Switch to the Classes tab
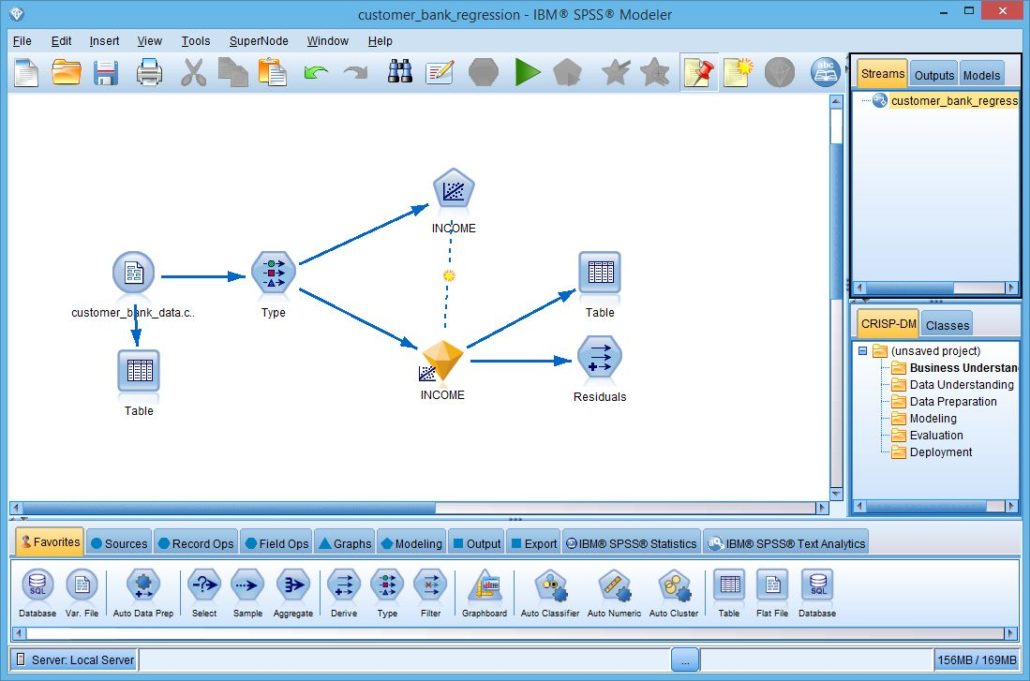 coord(947,324)
